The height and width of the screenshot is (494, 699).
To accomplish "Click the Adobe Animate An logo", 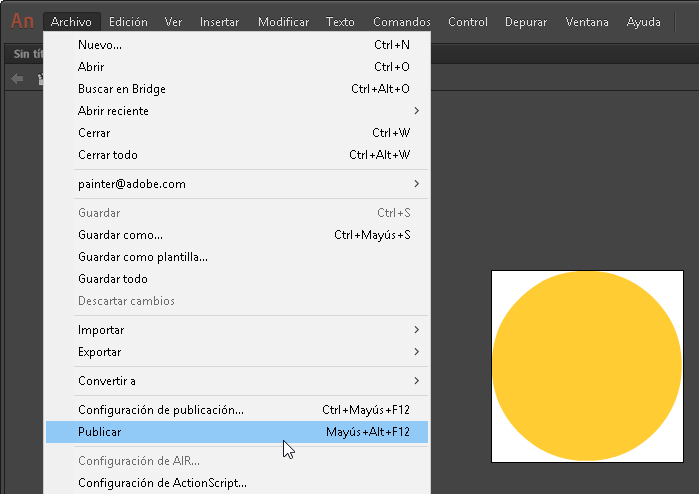I will click(22, 21).
